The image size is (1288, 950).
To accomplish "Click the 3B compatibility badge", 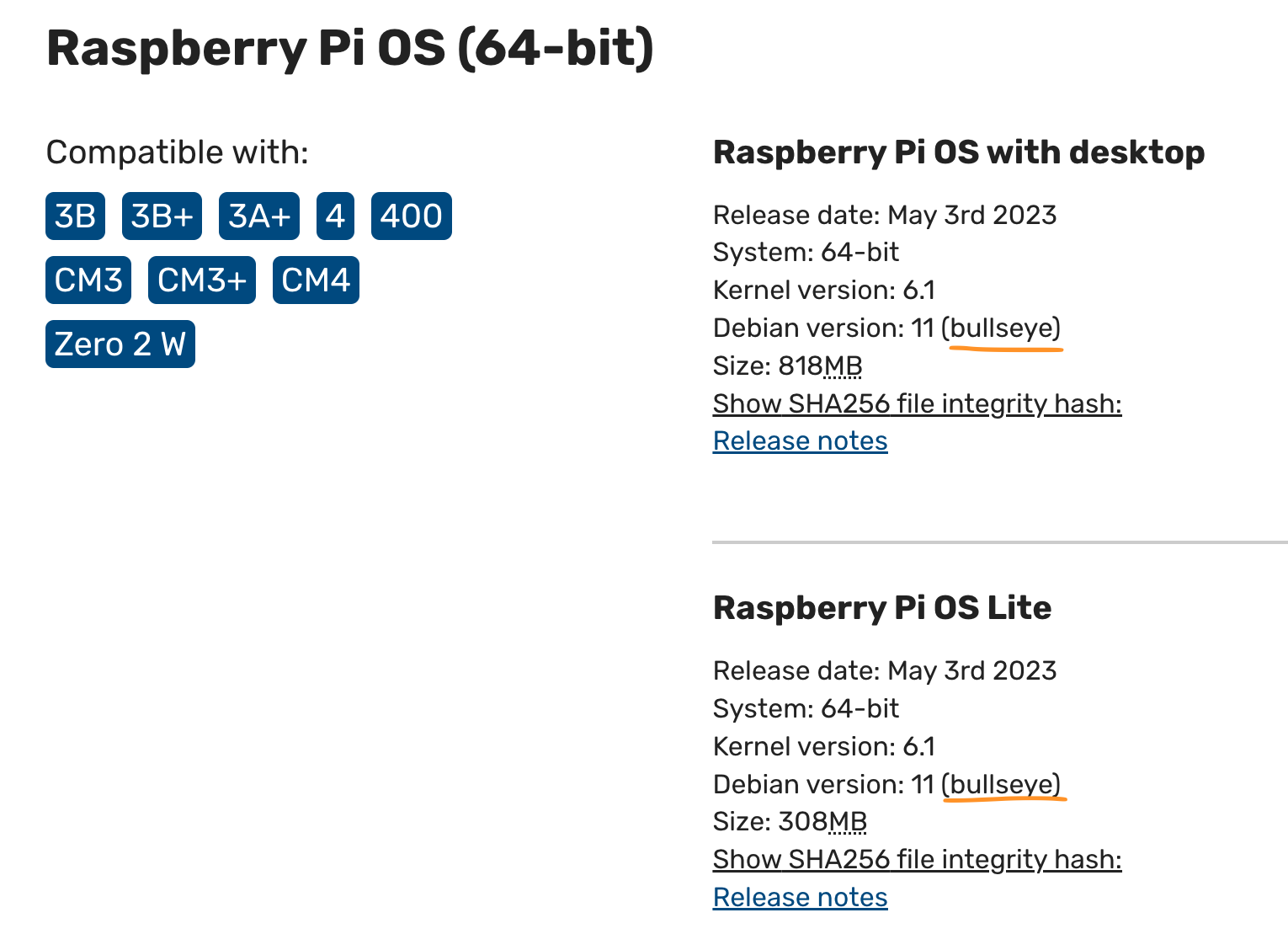I will click(x=75, y=216).
